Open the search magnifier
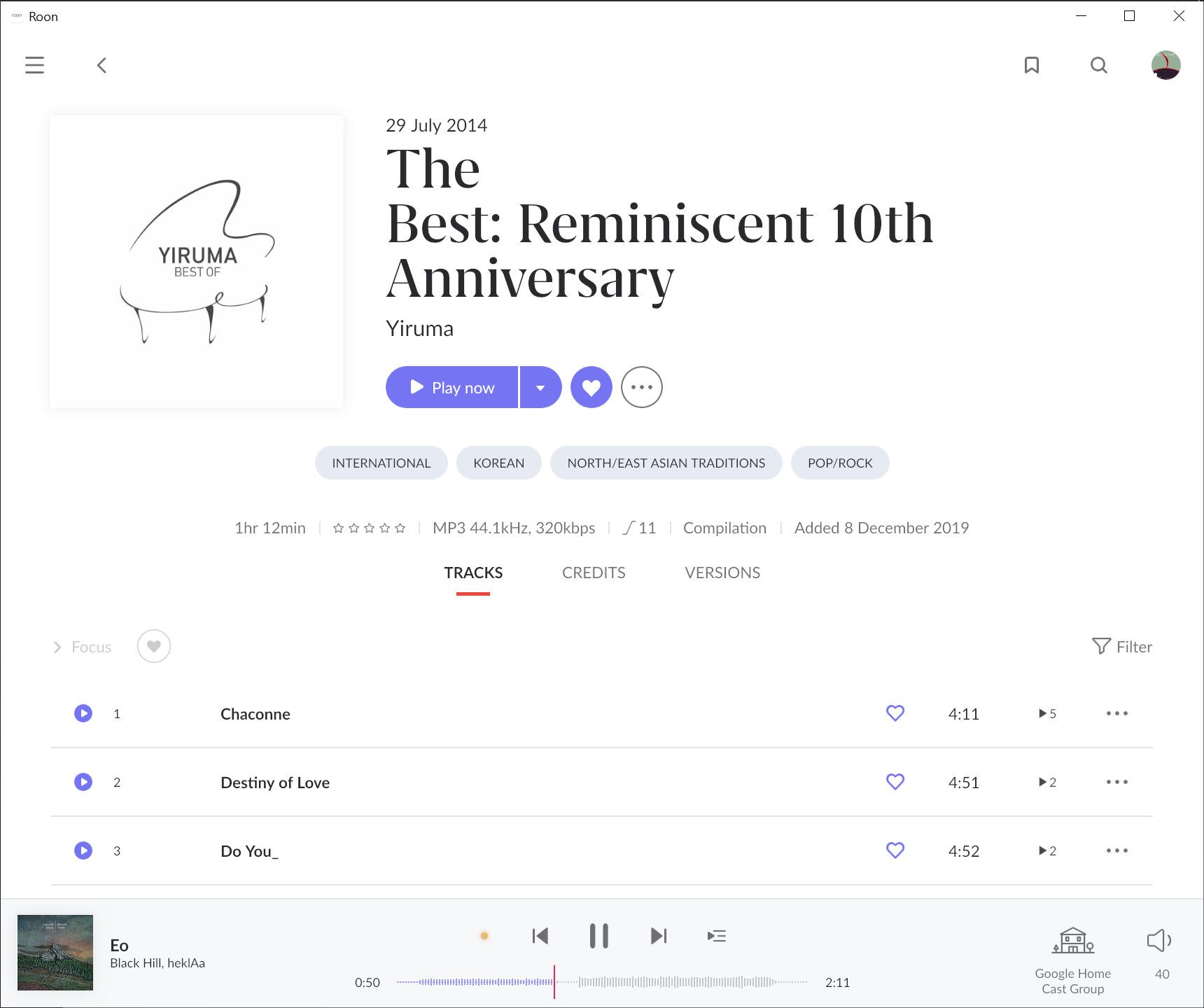 (x=1099, y=65)
